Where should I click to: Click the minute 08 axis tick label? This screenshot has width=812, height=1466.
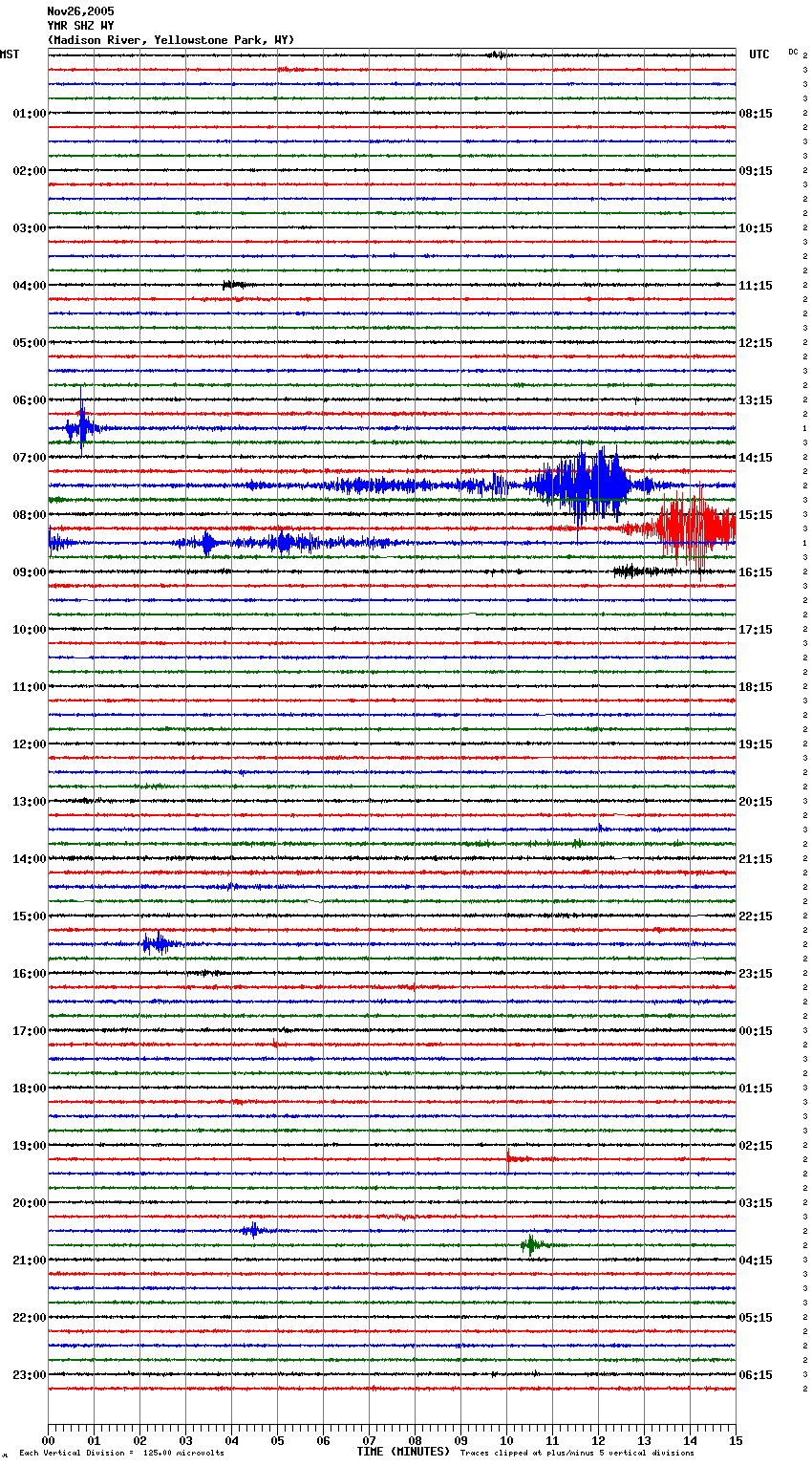coord(415,1440)
